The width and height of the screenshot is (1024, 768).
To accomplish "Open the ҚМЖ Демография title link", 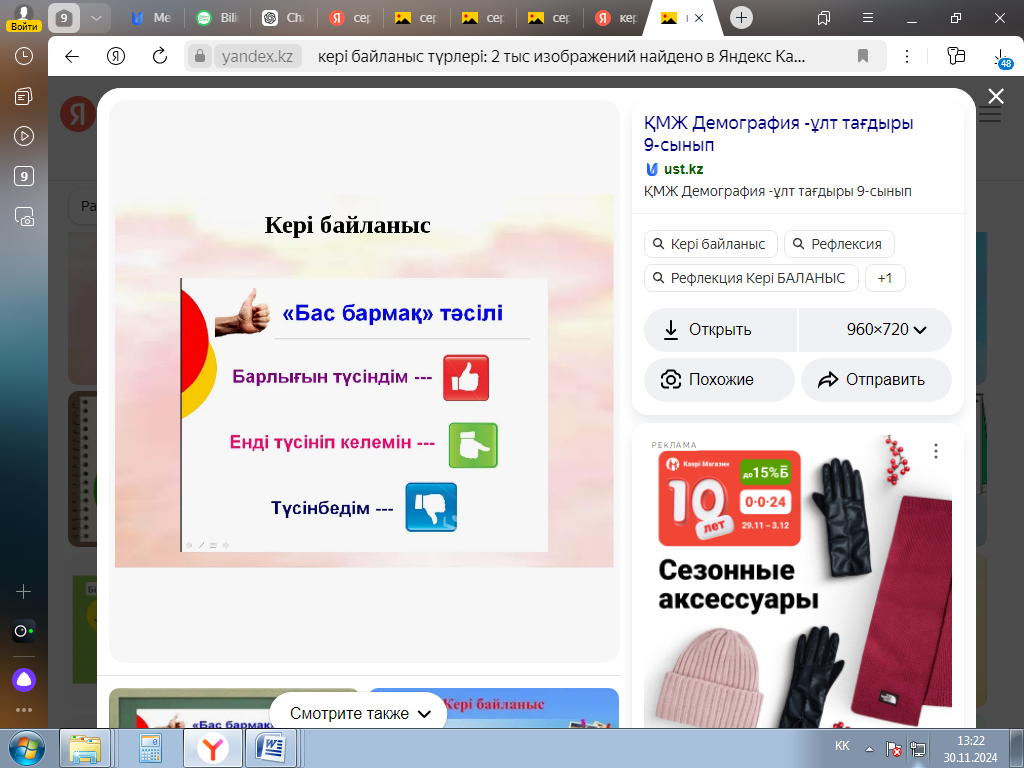I will (x=778, y=133).
